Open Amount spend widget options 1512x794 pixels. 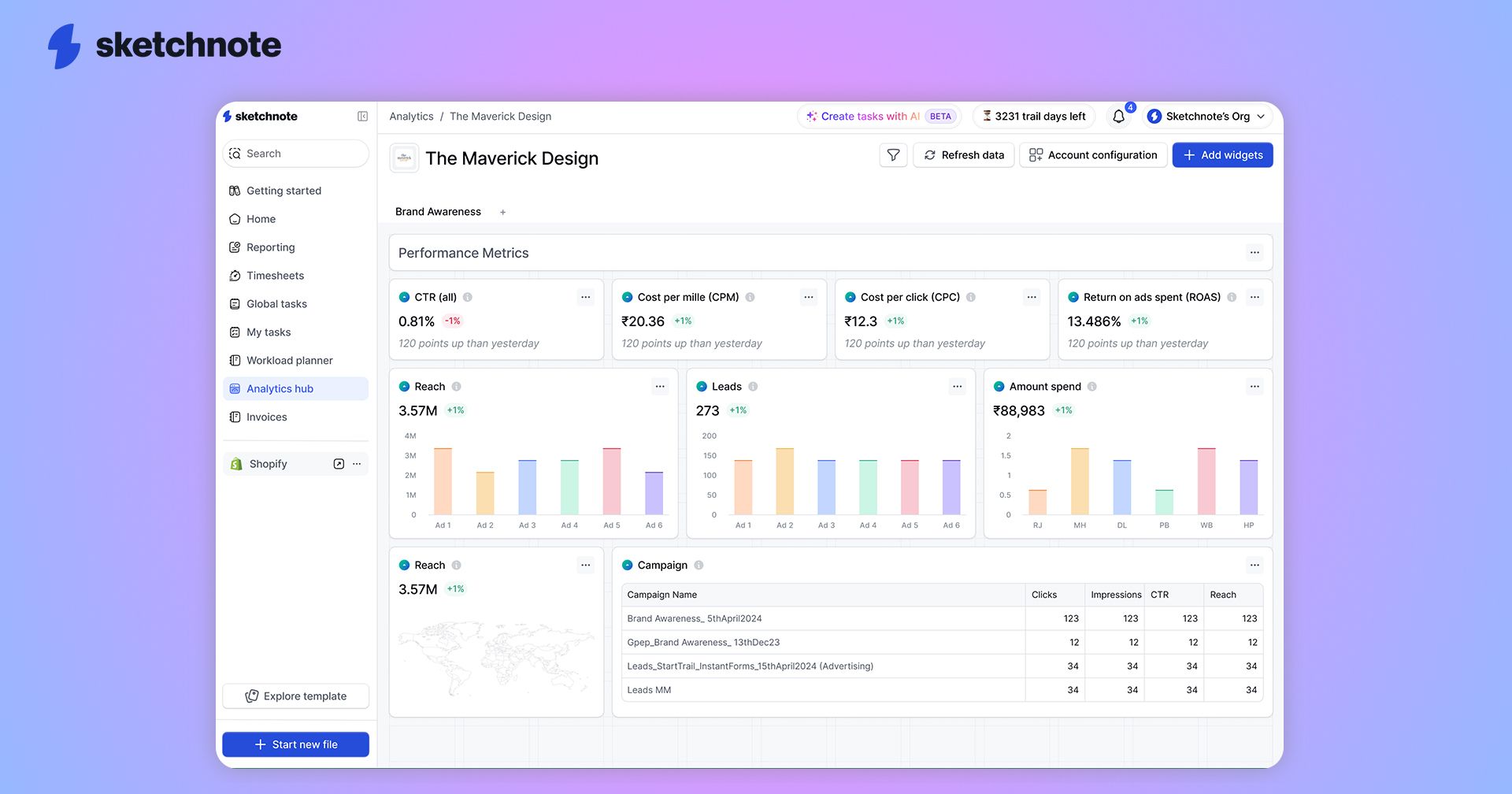pos(1254,387)
